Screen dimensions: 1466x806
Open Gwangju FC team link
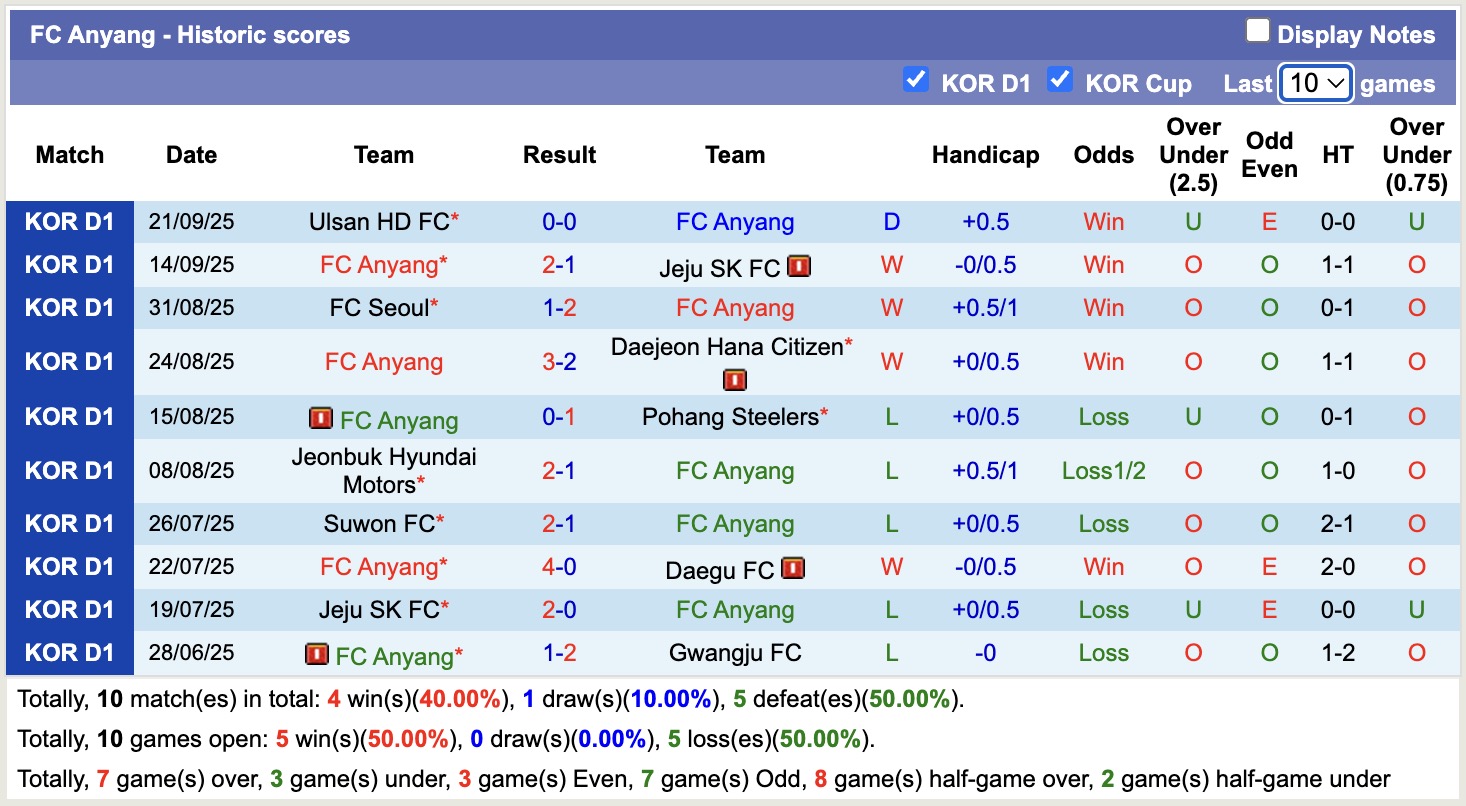click(735, 653)
